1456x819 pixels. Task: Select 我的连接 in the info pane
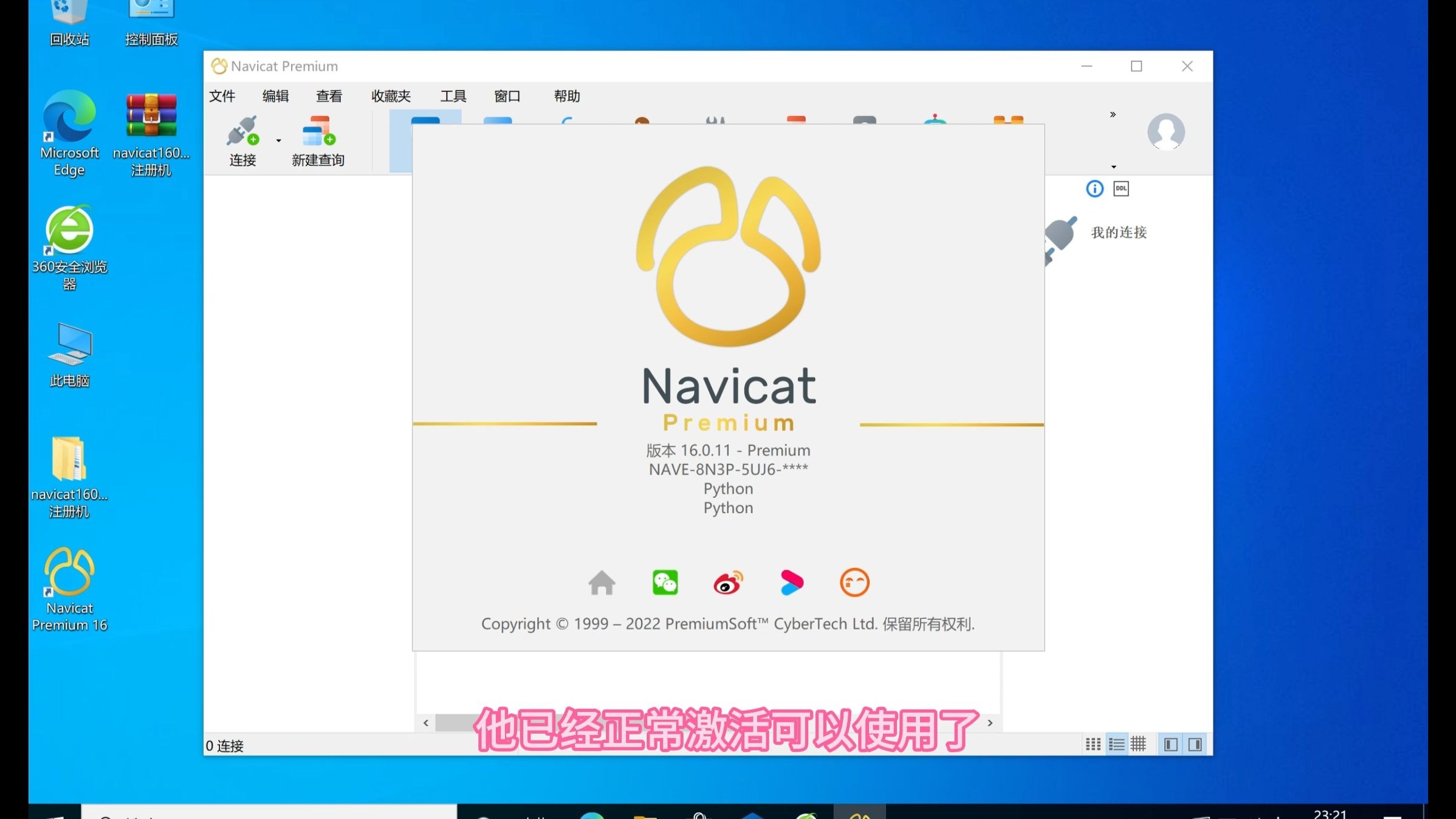1119,232
